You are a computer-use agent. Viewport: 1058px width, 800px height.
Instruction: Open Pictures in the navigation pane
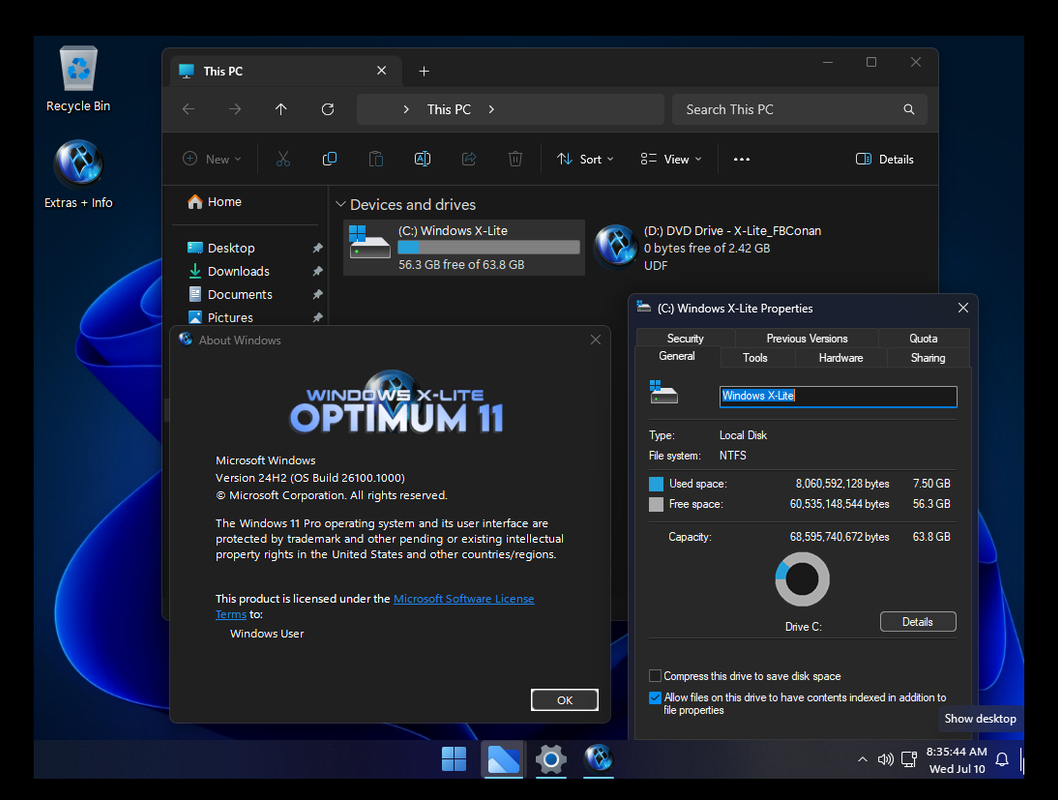pyautogui.click(x=221, y=318)
